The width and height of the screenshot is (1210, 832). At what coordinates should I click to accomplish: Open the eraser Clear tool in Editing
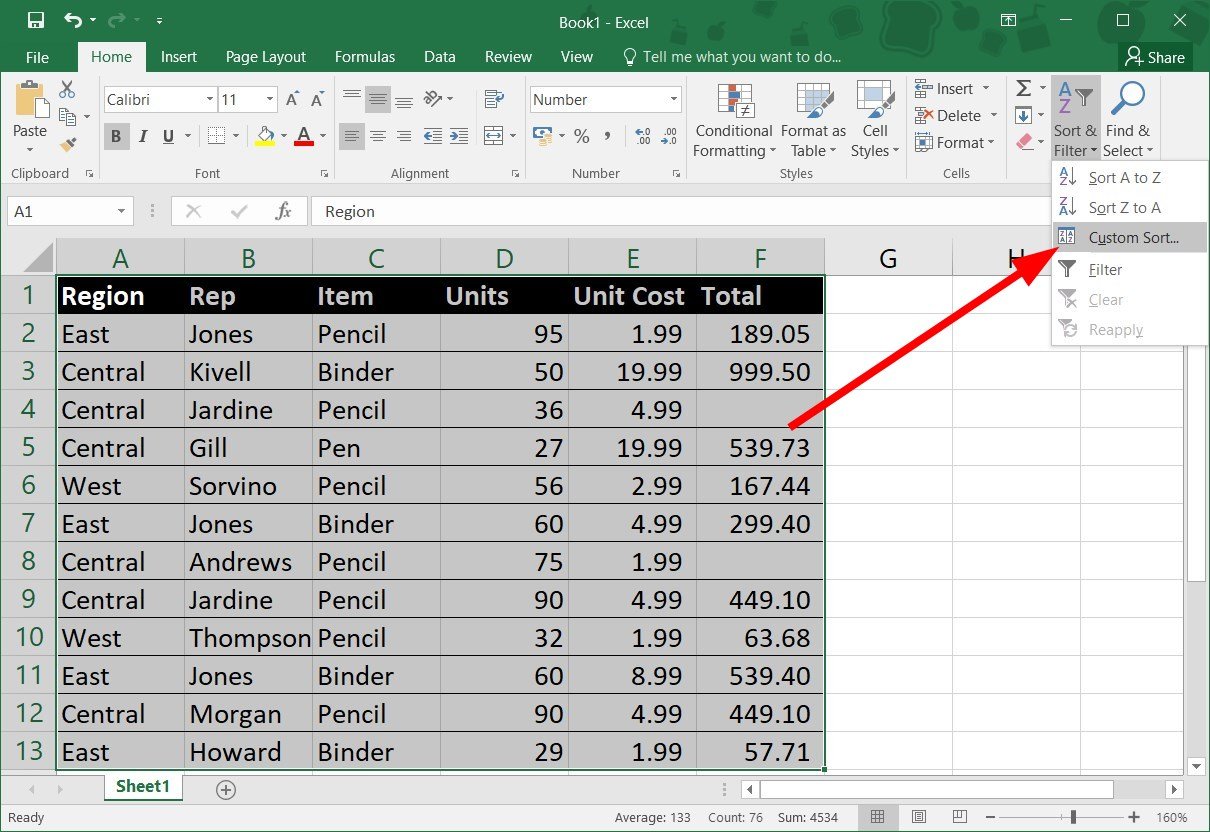[x=1023, y=143]
